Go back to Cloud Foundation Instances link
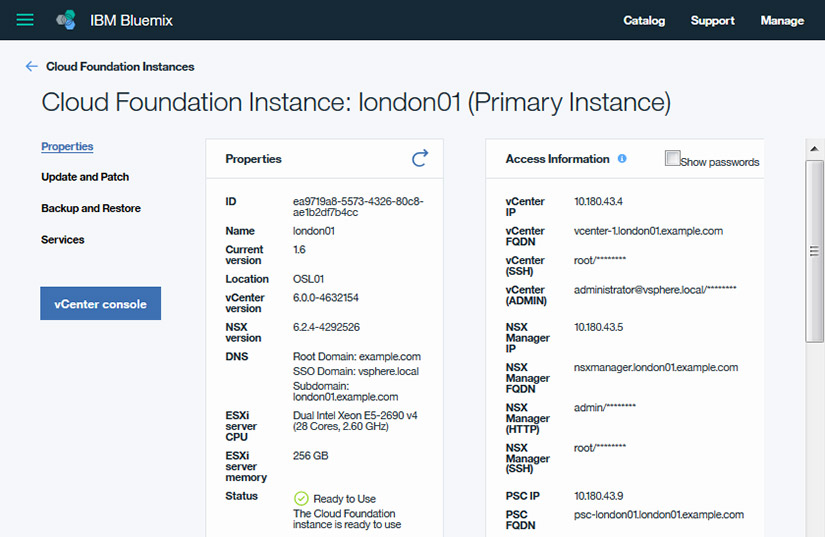Screen dimensions: 825x537 tap(120, 66)
